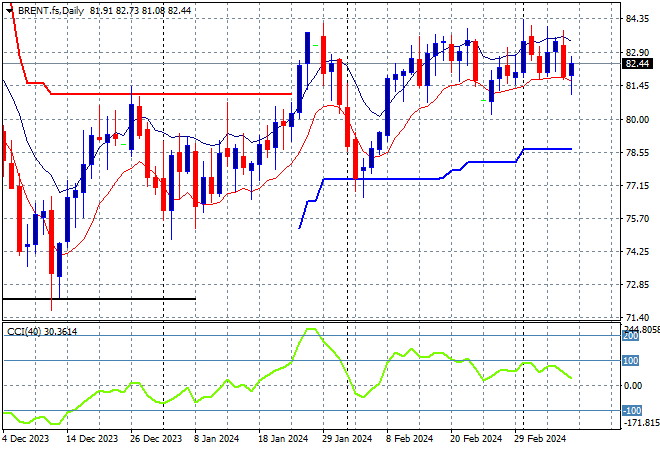Click the current price tag 82.44
Viewport: 660px width, 450px height.
tap(638, 64)
